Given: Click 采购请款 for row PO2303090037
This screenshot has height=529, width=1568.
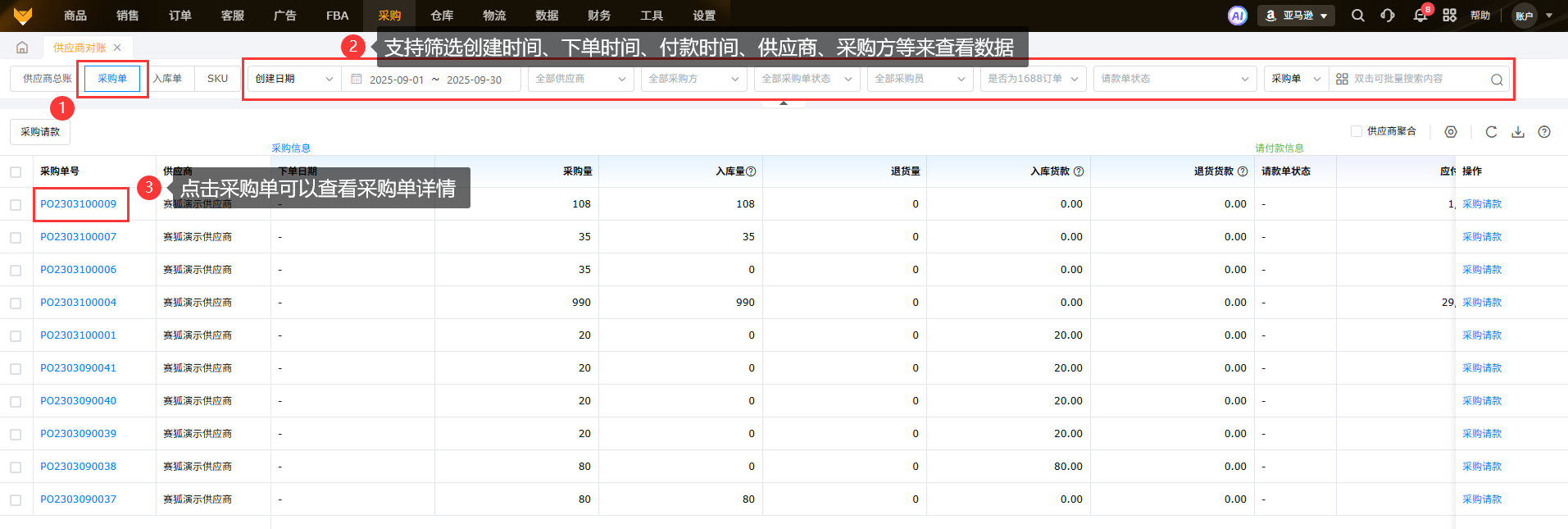Looking at the screenshot, I should 1482,499.
